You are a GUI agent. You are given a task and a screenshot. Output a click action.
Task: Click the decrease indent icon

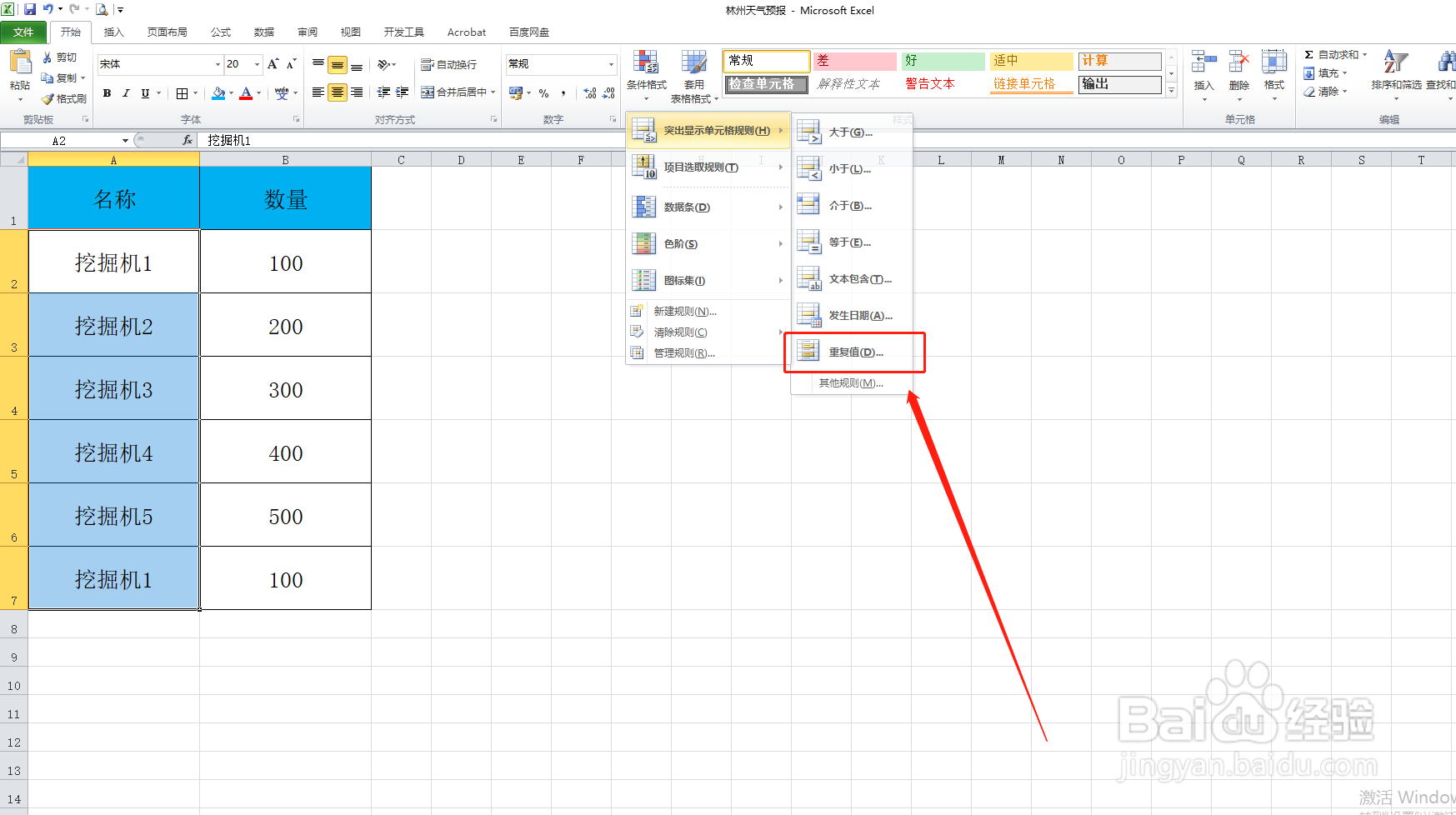383,92
